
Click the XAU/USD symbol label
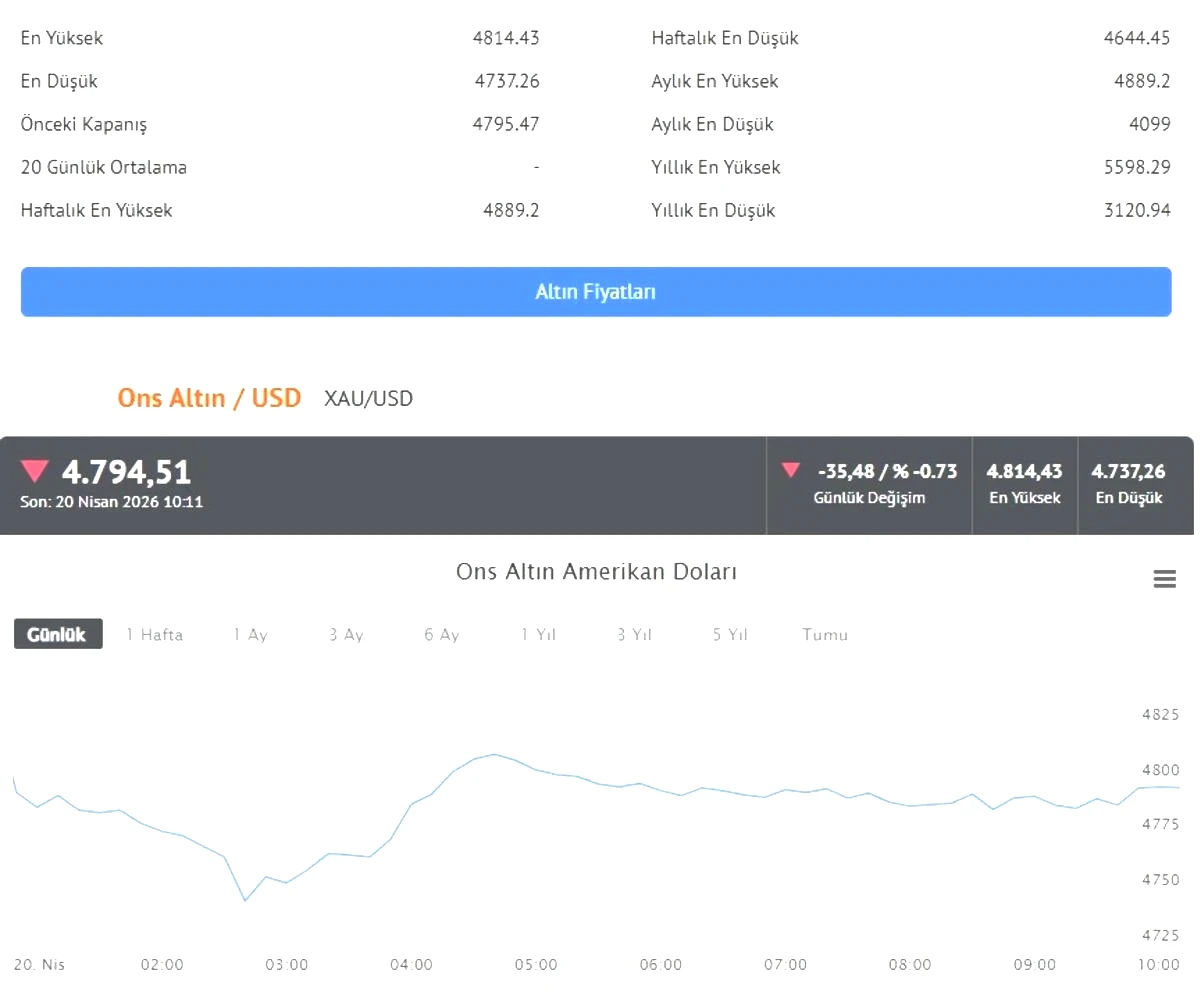368,399
